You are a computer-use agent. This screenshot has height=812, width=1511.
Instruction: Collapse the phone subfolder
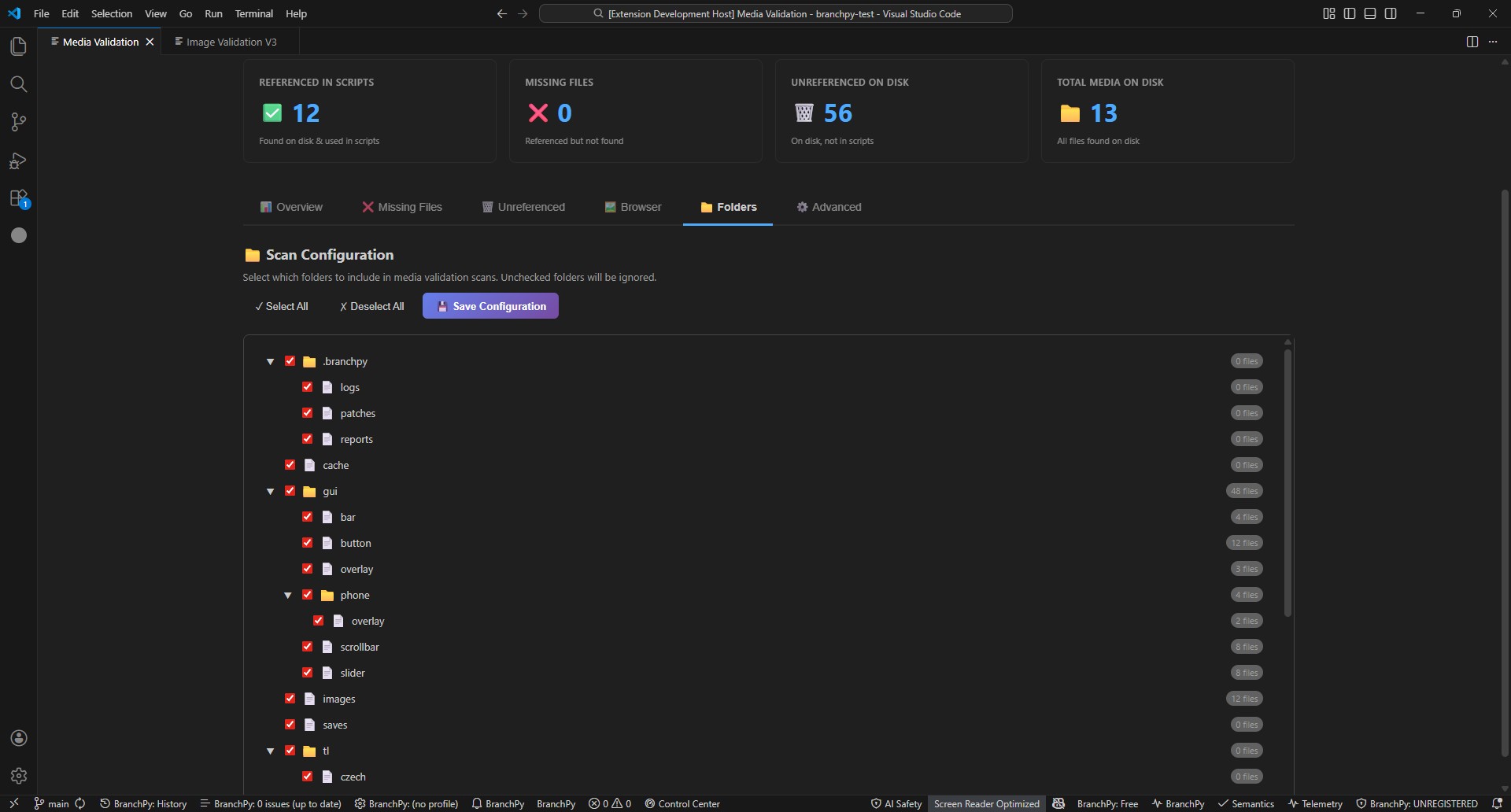pos(288,595)
